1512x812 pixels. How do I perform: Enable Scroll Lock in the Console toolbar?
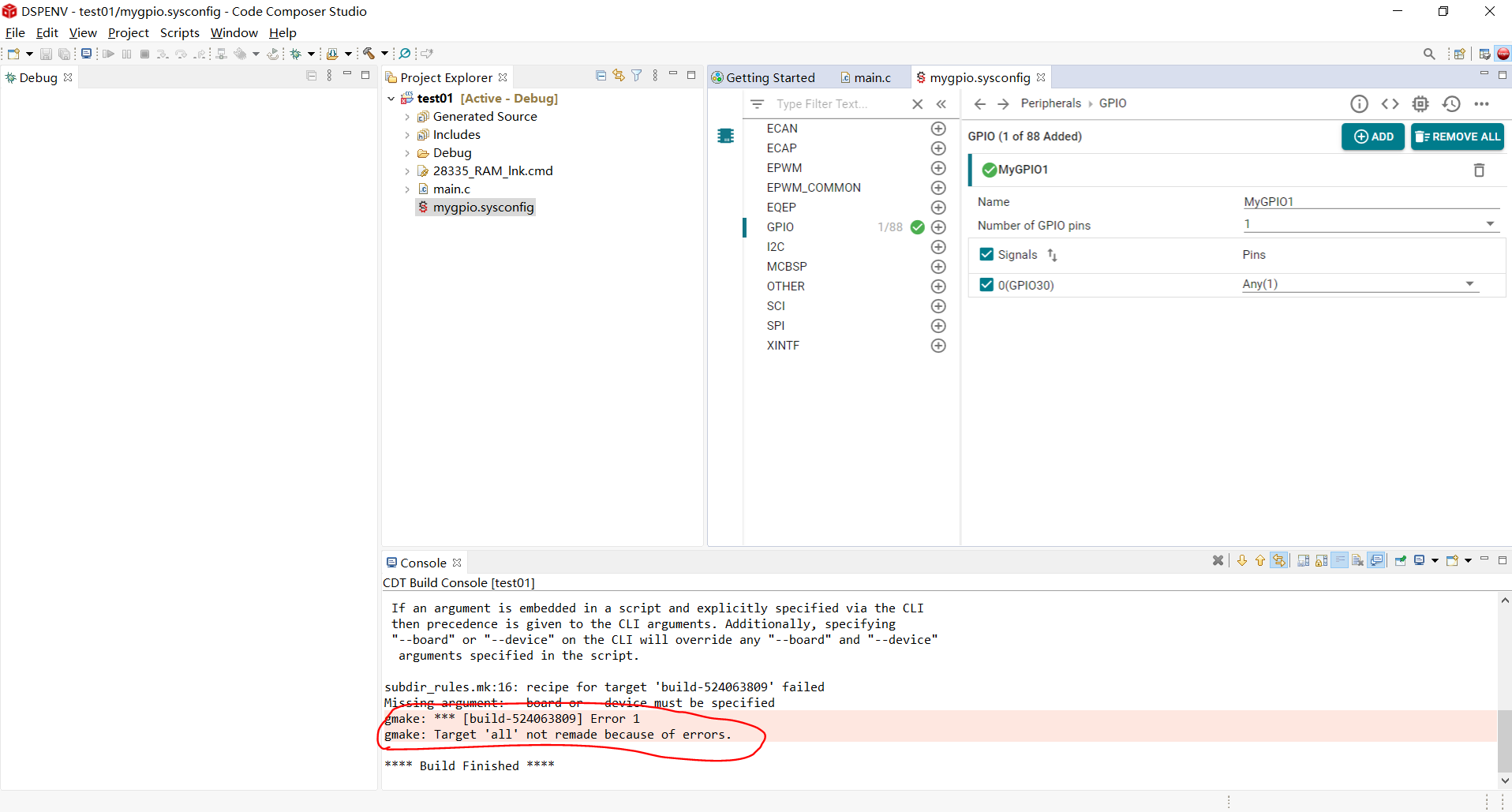1321,560
